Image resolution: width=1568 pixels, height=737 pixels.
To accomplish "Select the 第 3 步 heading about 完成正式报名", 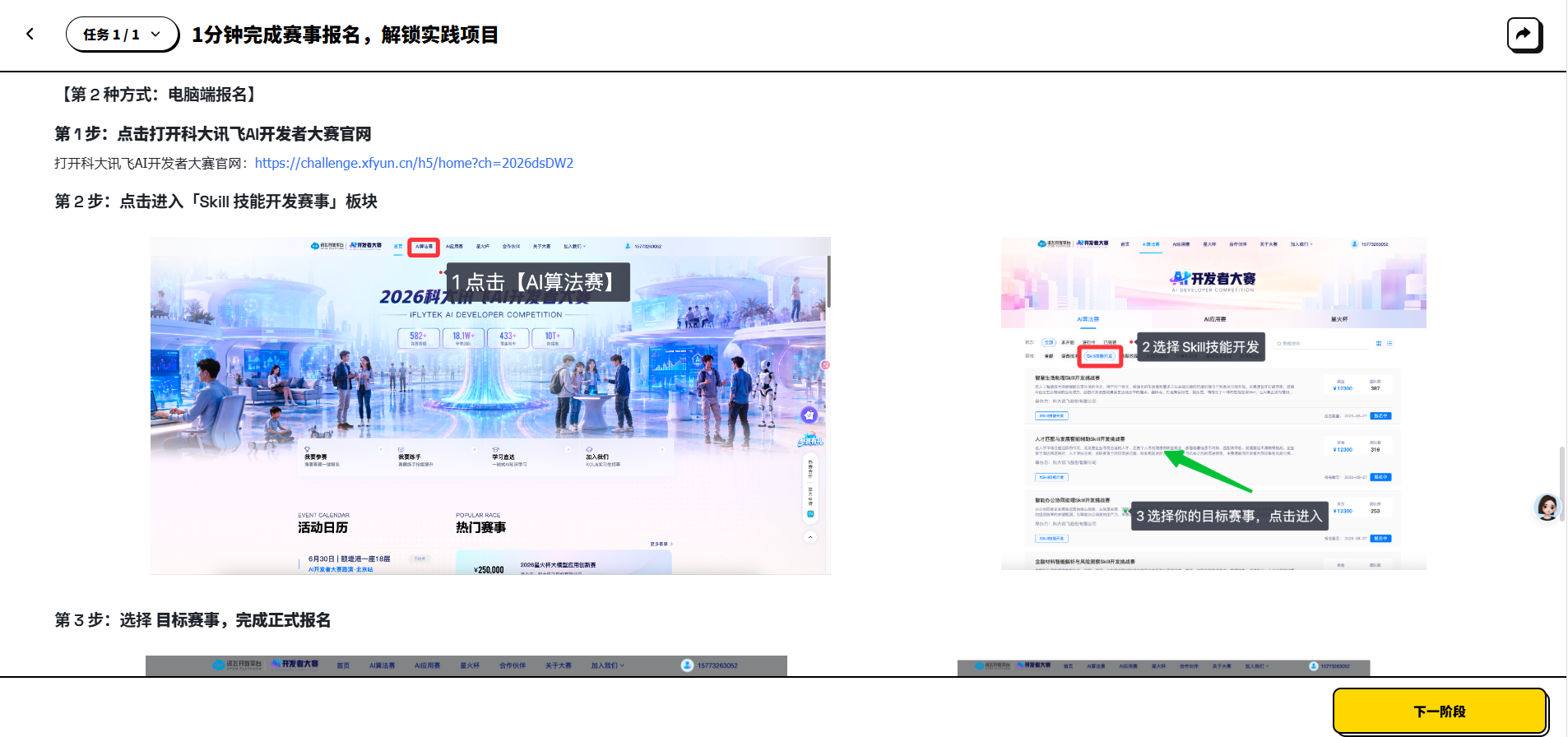I will click(x=193, y=620).
